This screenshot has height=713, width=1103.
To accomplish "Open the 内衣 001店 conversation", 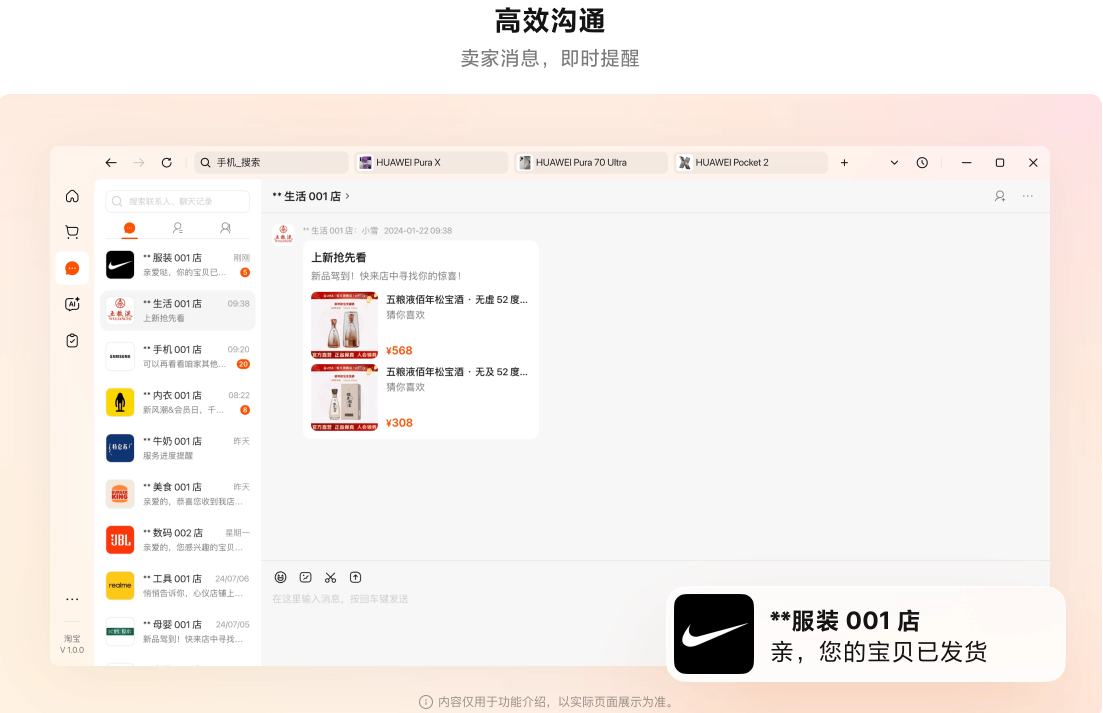I will (178, 402).
